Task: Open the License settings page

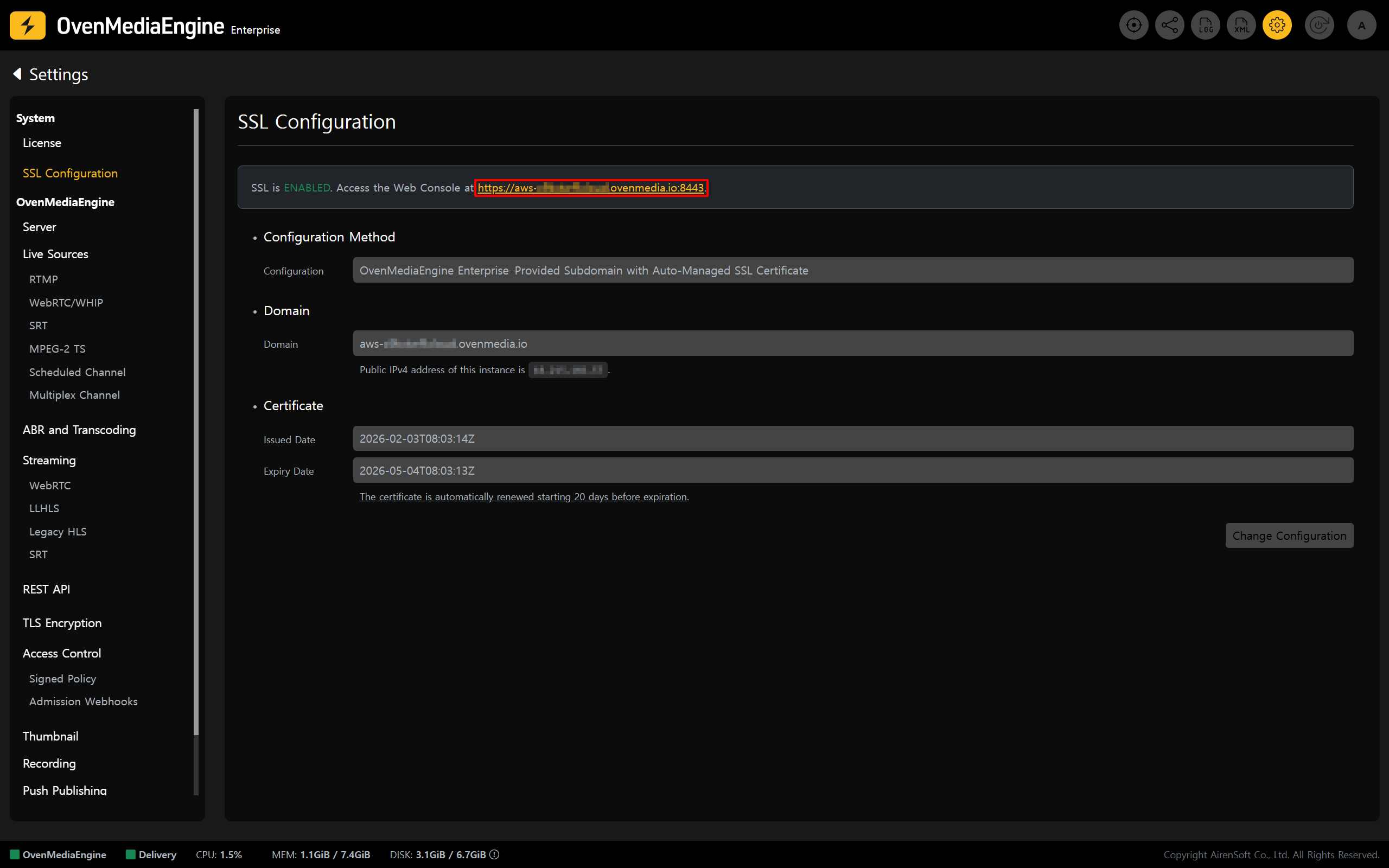Action: 42,143
